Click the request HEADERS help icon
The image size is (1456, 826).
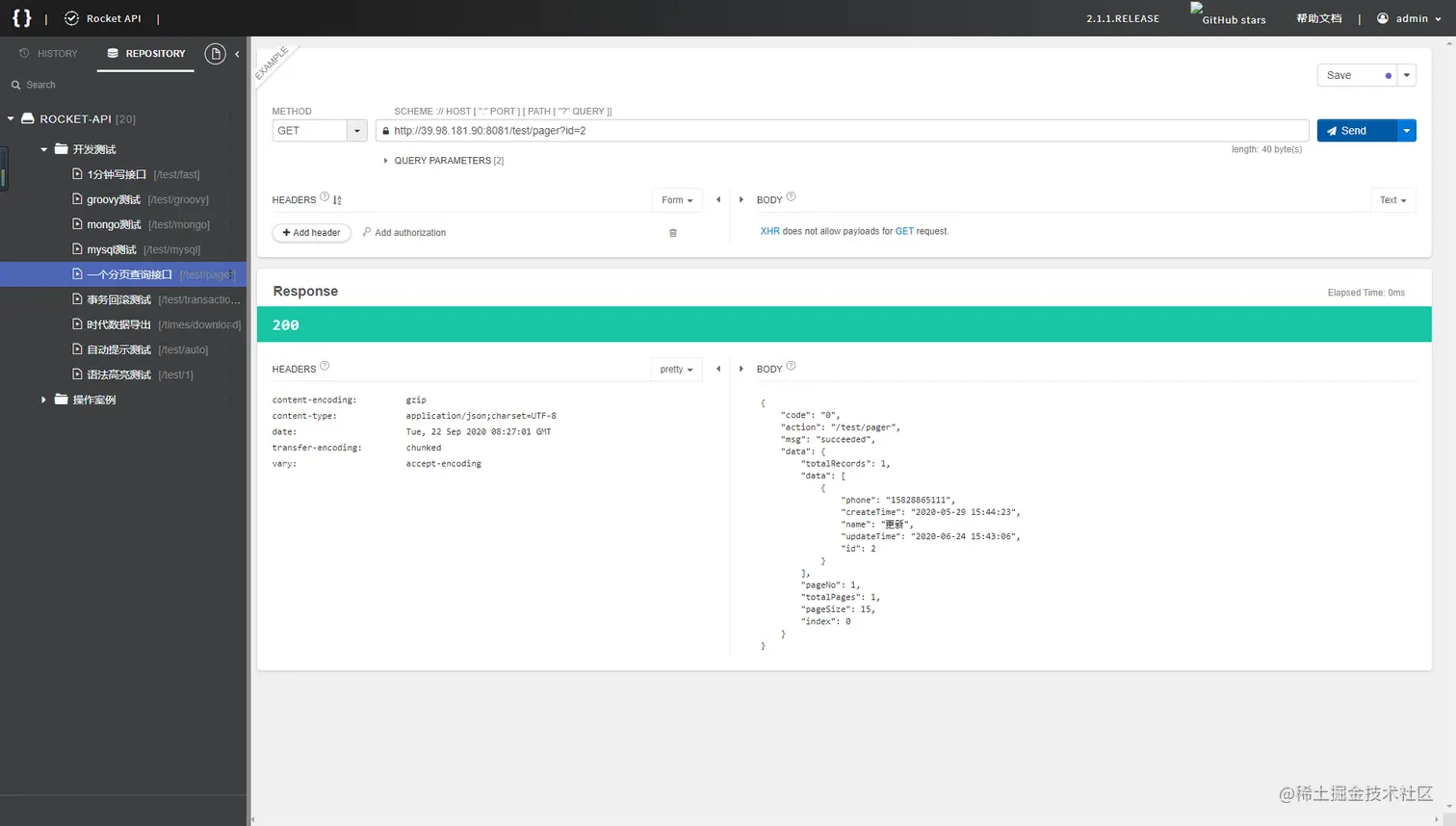point(325,196)
